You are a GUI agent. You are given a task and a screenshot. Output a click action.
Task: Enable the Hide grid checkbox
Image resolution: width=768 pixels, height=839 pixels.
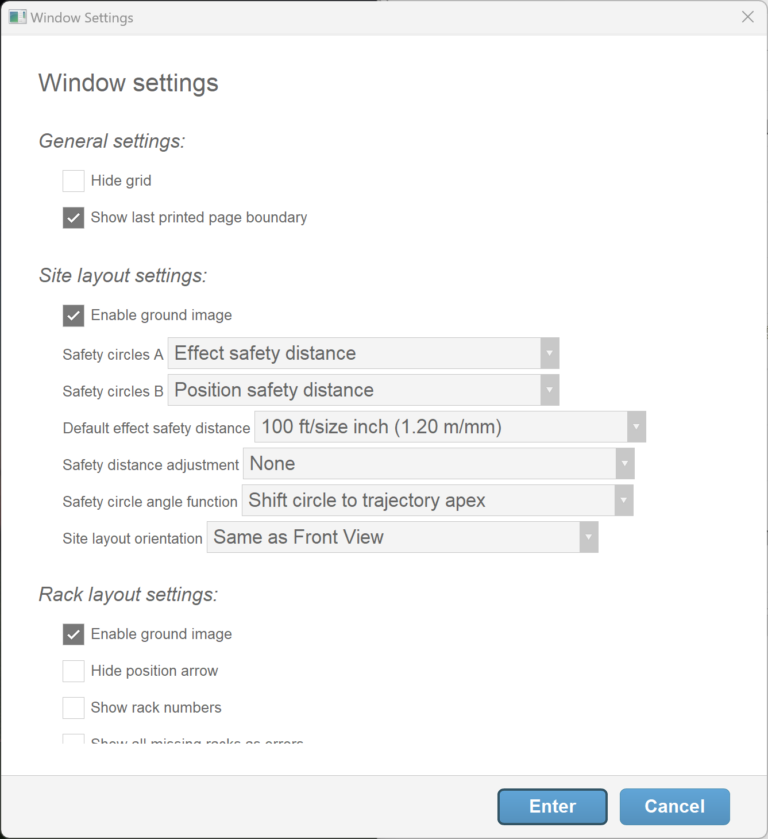pos(73,181)
